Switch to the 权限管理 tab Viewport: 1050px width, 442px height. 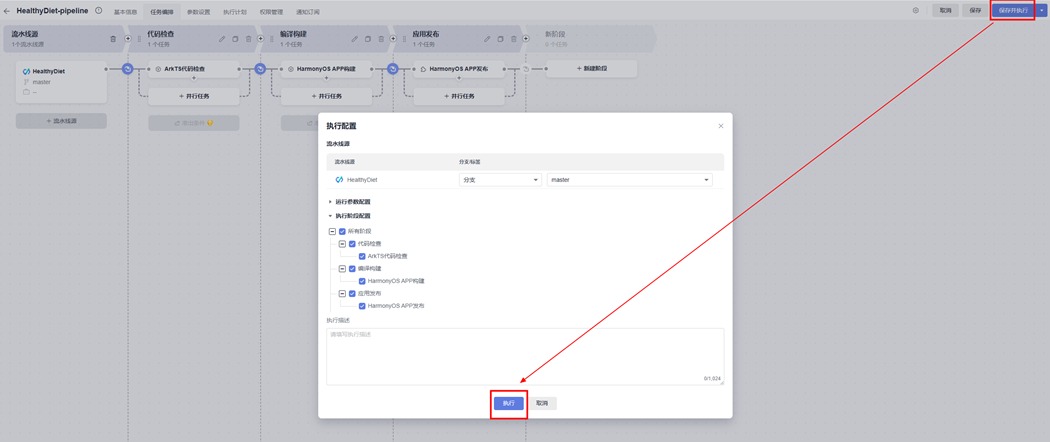tap(271, 12)
